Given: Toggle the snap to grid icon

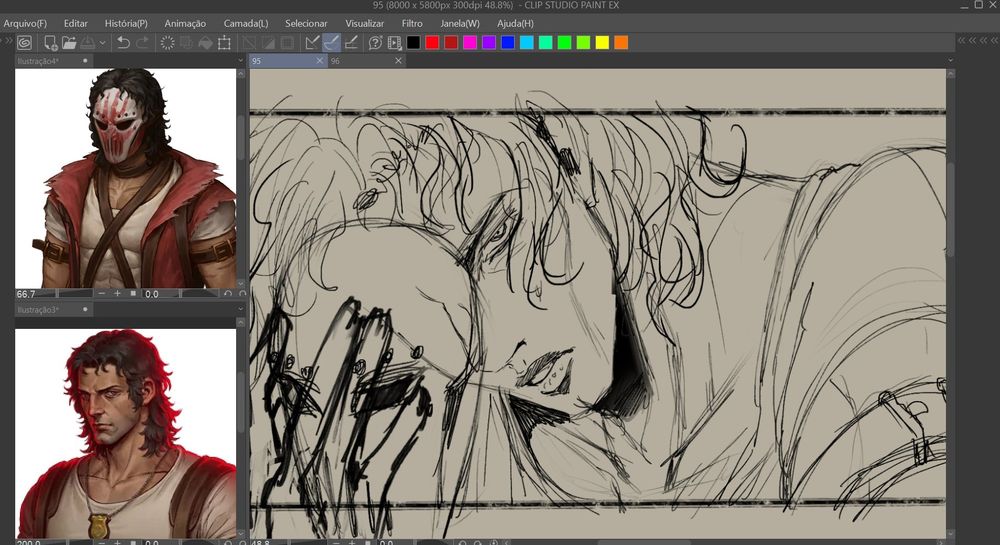Looking at the screenshot, I should (x=351, y=43).
